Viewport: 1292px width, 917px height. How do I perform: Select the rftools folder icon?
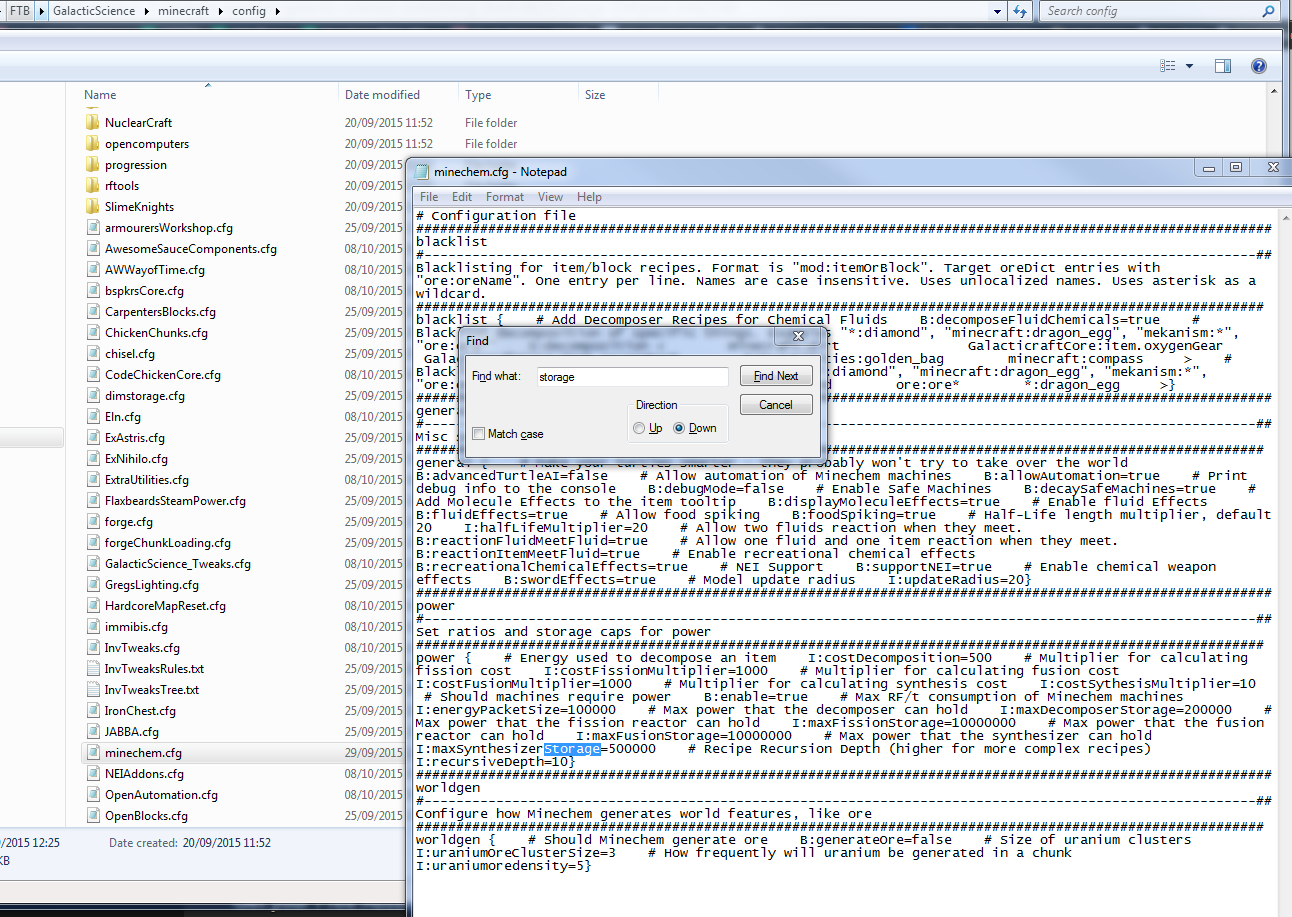(92, 186)
